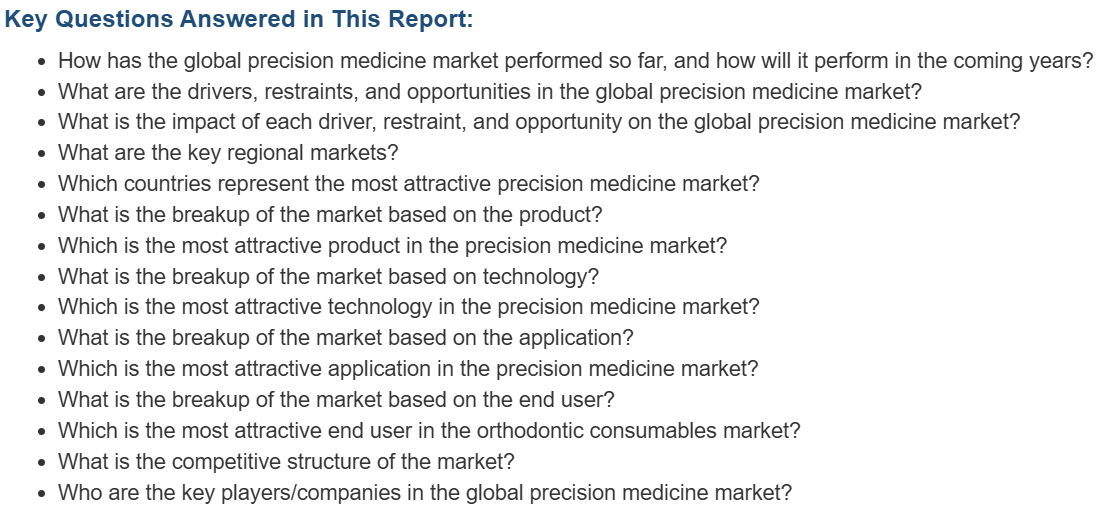Click the breakup based on the product line
Image resolution: width=1100 pixels, height=518 pixels.
coord(330,215)
